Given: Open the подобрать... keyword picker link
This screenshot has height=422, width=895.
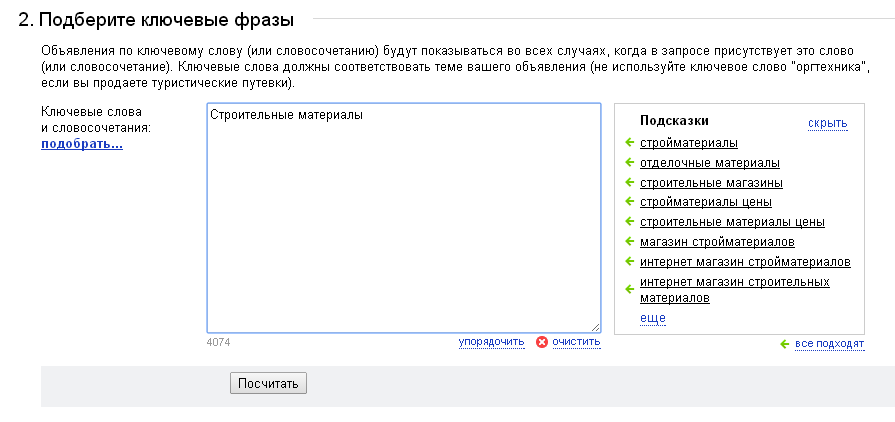Looking at the screenshot, I should (82, 144).
